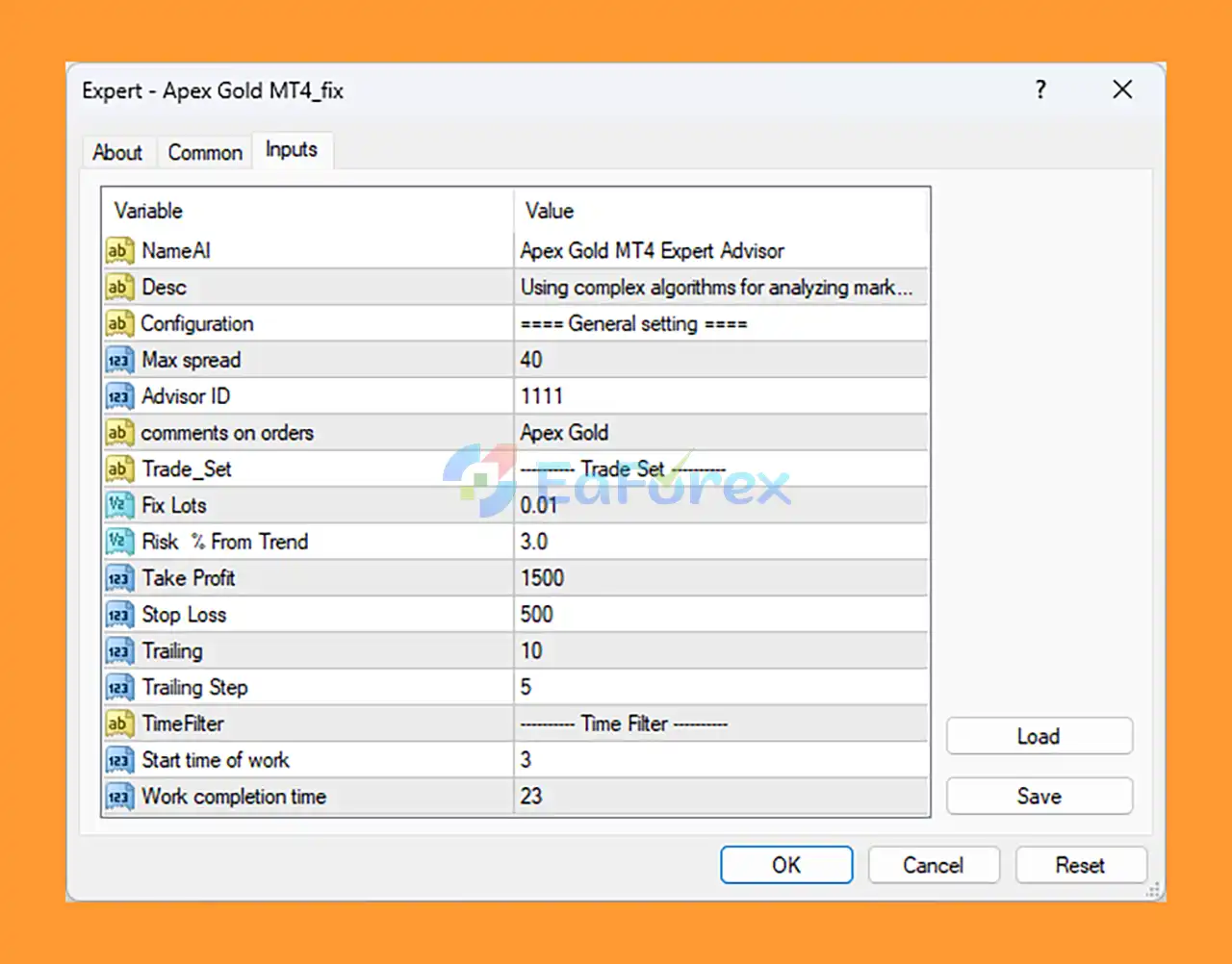
Task: Click the icon next to Stop Loss
Action: click(x=118, y=615)
